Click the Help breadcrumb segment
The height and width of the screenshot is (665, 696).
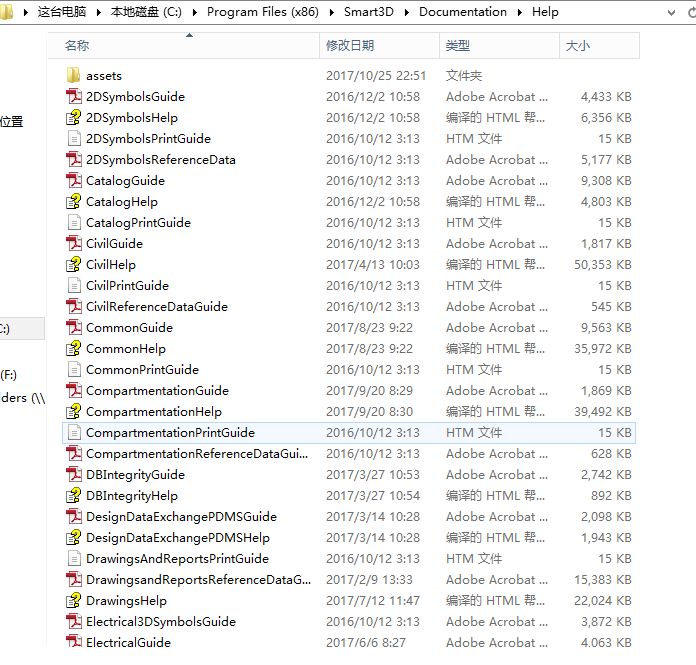545,12
